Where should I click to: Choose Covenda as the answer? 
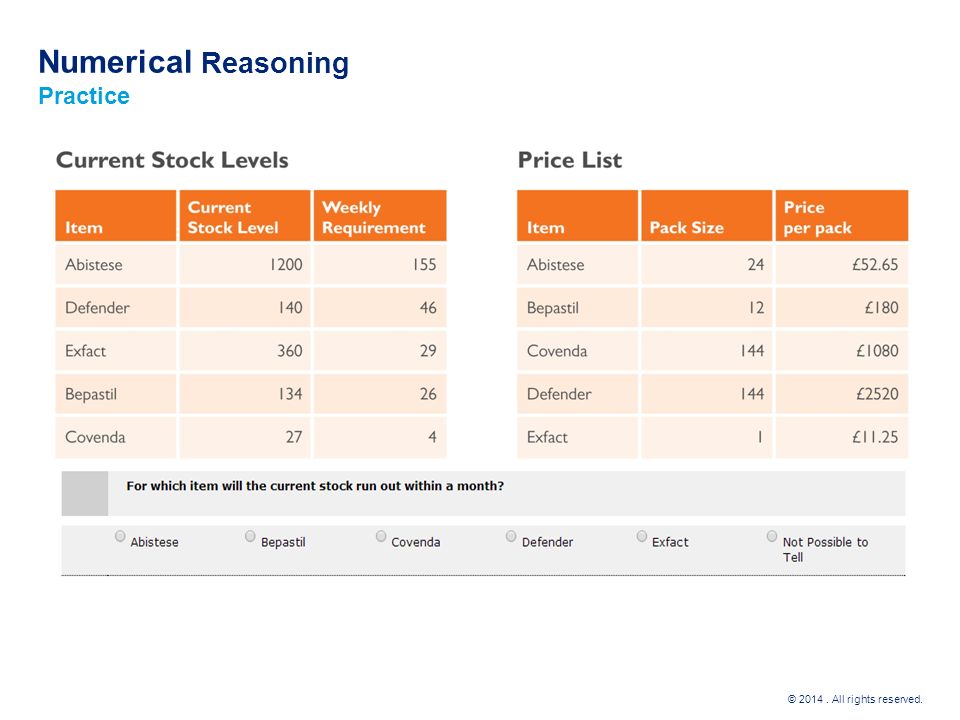tap(381, 536)
